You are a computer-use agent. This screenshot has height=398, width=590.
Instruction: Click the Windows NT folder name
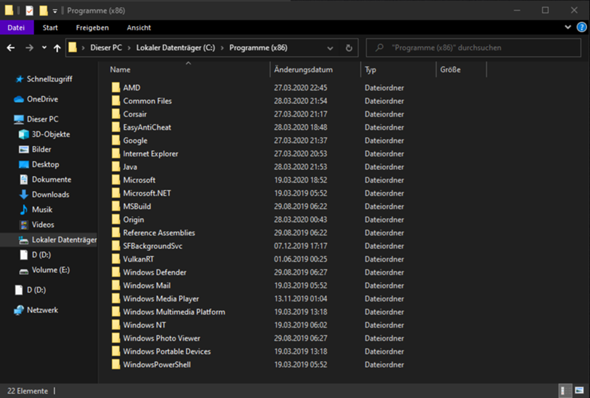[x=144, y=325]
